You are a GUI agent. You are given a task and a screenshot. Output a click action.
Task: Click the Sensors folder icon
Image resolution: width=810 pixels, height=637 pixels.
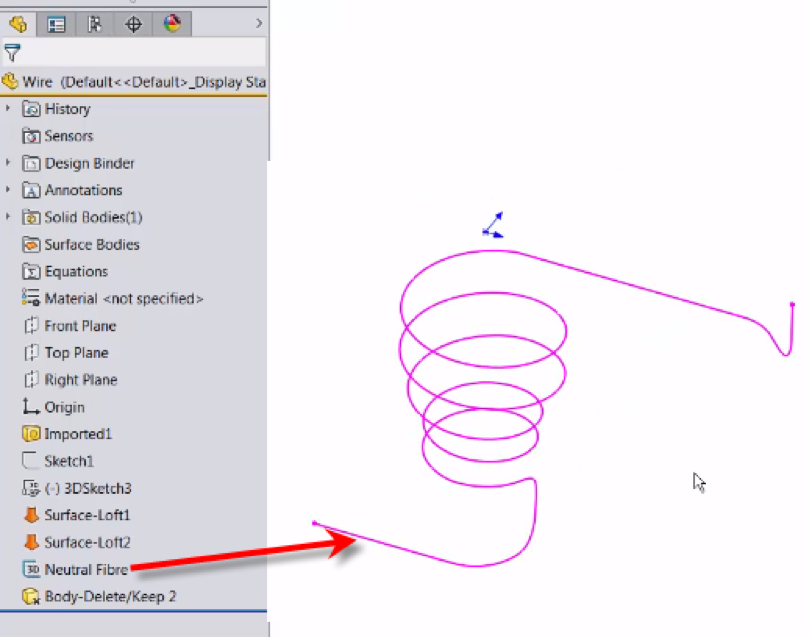(31, 136)
